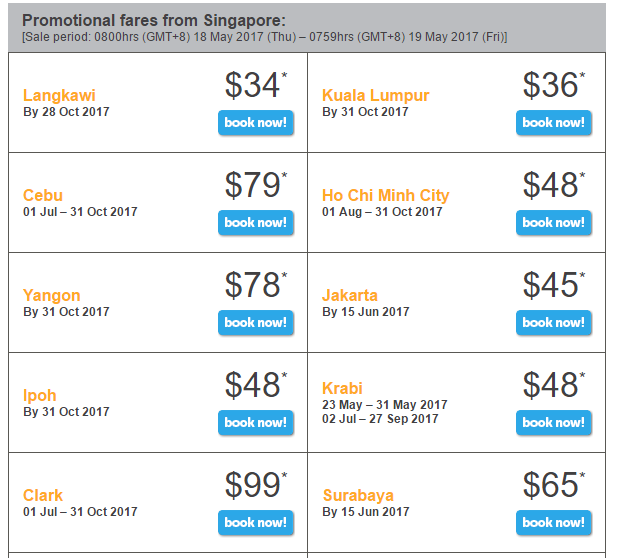Open the Kuala Lumpur destination link

click(376, 96)
